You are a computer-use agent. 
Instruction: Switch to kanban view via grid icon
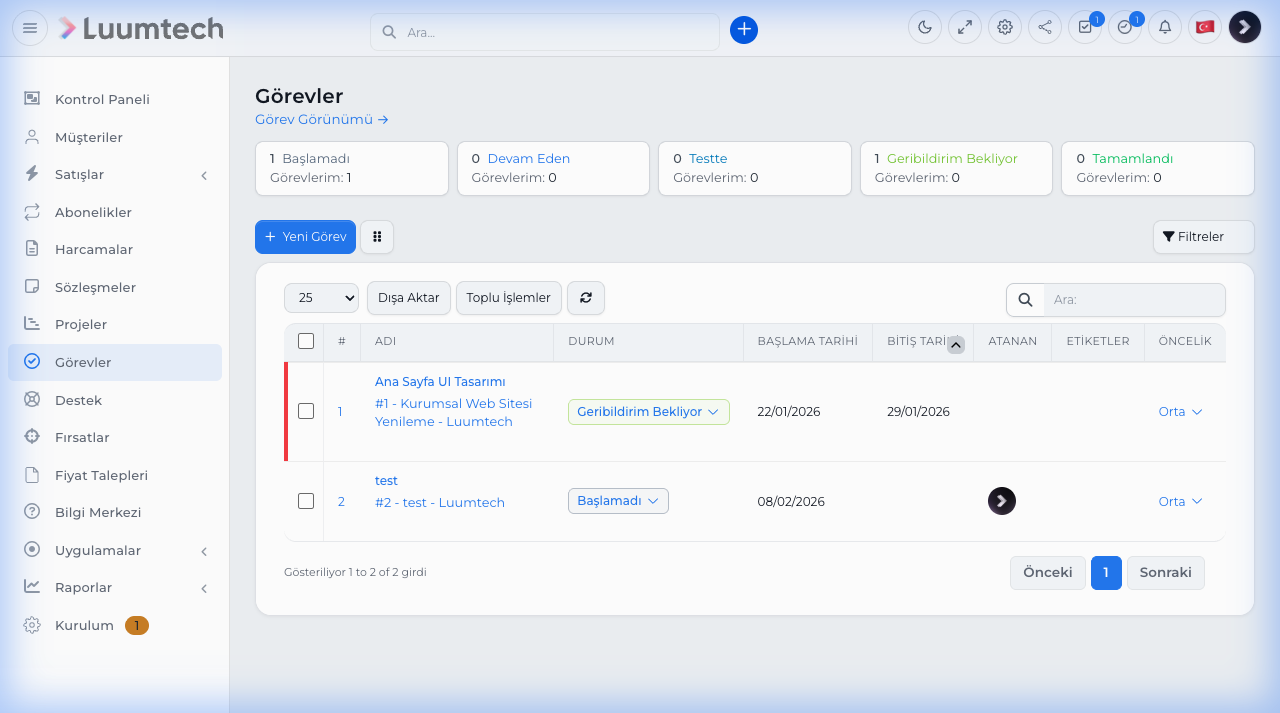(x=377, y=237)
